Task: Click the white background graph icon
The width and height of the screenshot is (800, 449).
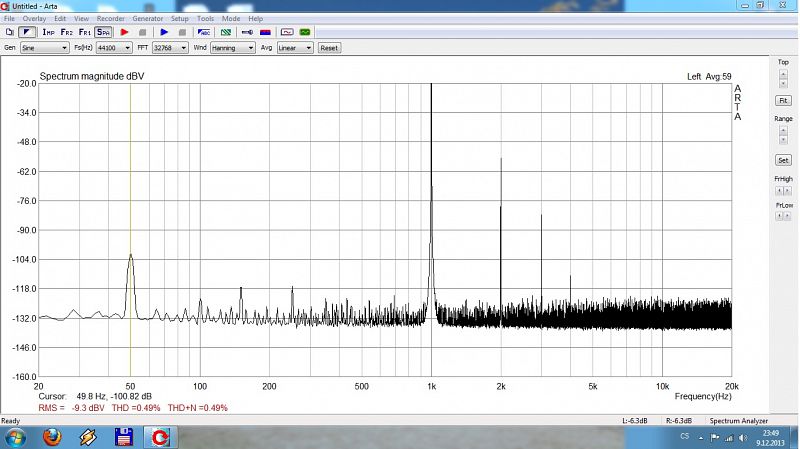Action: 287,32
